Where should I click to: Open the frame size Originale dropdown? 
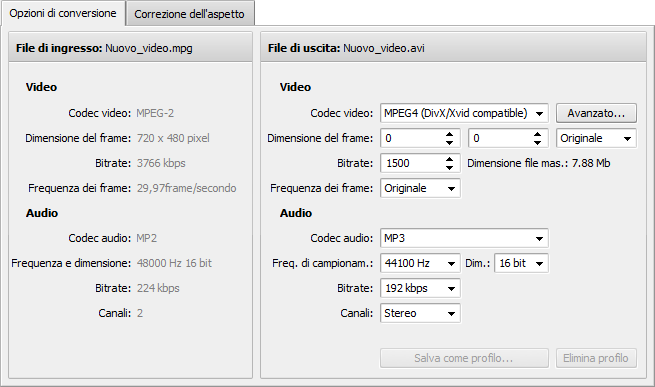point(596,138)
